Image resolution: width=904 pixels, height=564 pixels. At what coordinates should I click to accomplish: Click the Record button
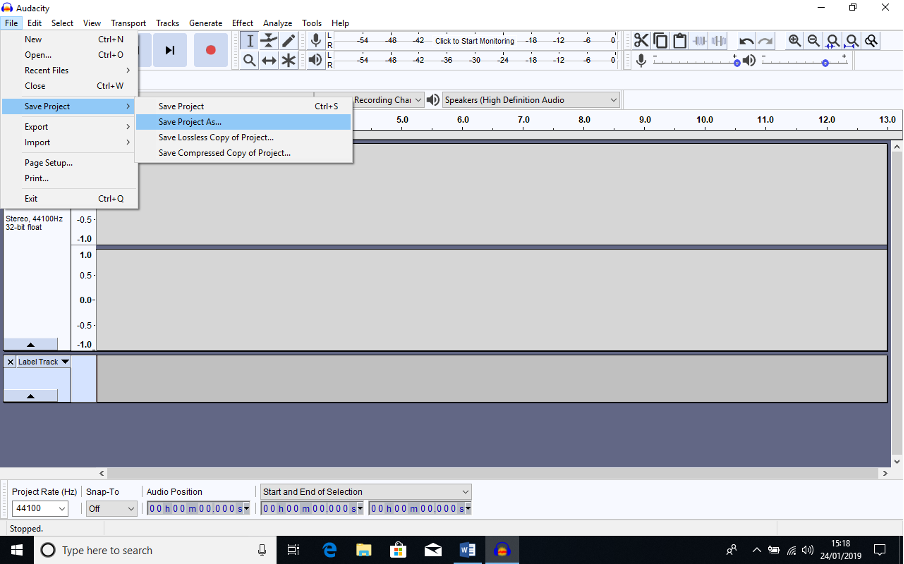[210, 50]
